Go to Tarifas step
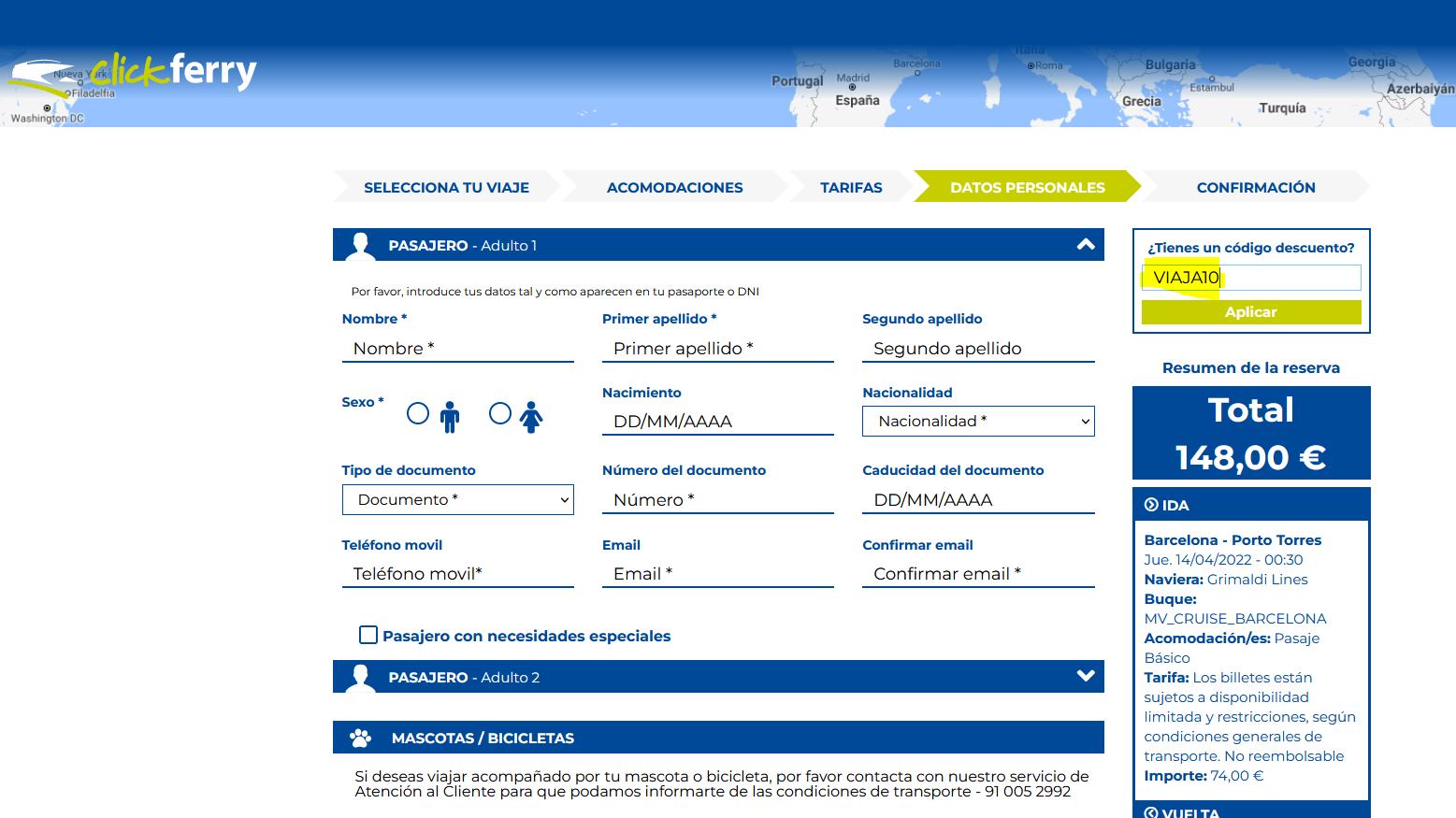Image resolution: width=1456 pixels, height=818 pixels. coord(851,187)
